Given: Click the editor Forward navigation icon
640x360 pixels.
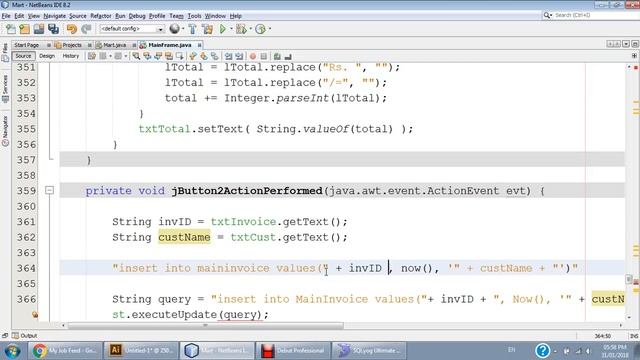Looking at the screenshot, I should (118, 56).
